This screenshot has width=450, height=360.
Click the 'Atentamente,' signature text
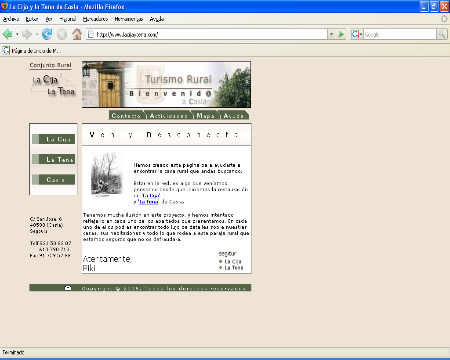[107, 259]
